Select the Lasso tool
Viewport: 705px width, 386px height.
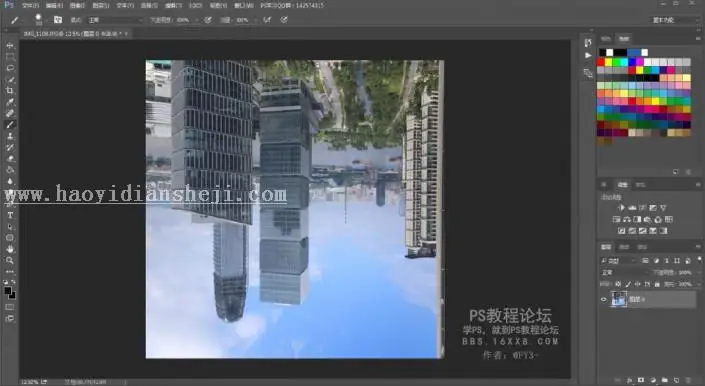10,68
